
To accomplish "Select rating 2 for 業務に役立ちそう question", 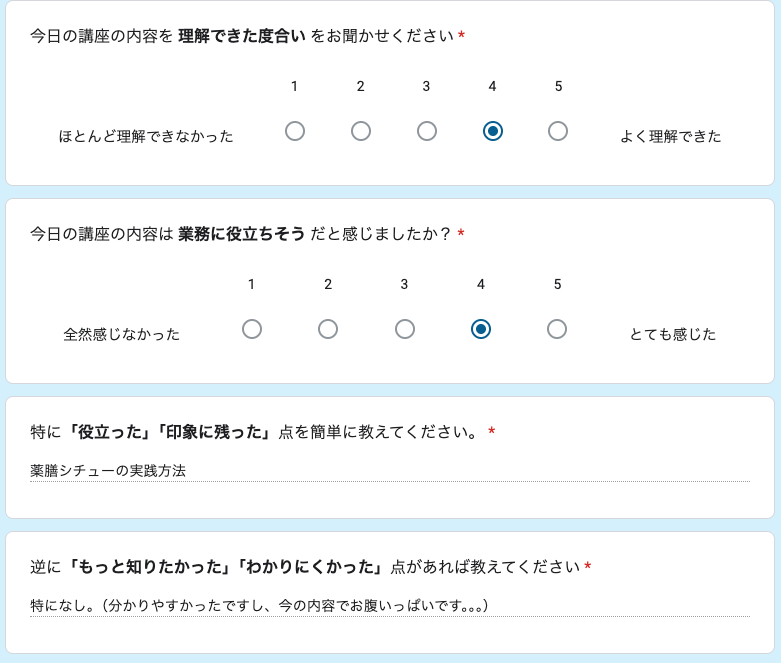I will click(328, 329).
